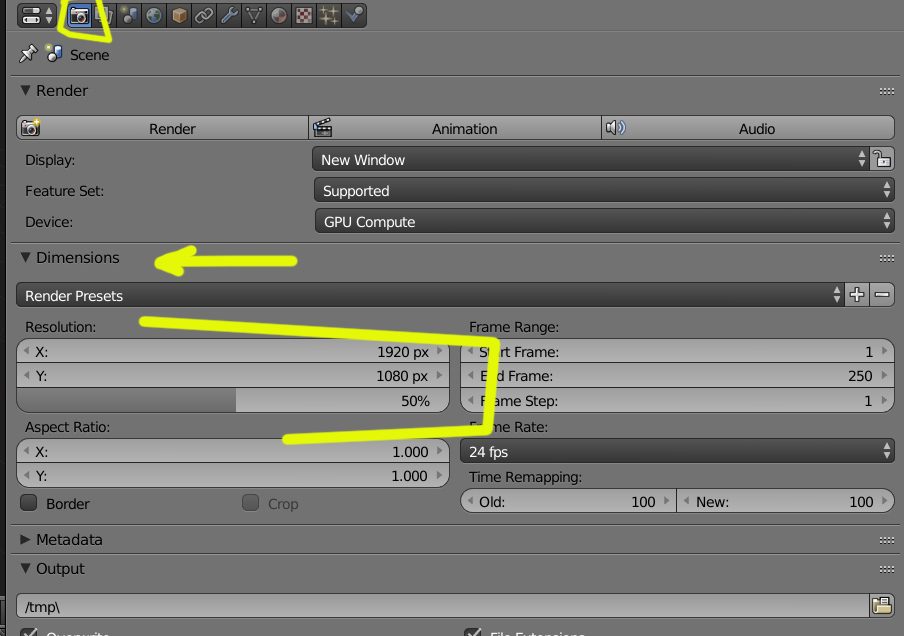Increase End Frame with right arrow
The height and width of the screenshot is (636, 904).
885,375
